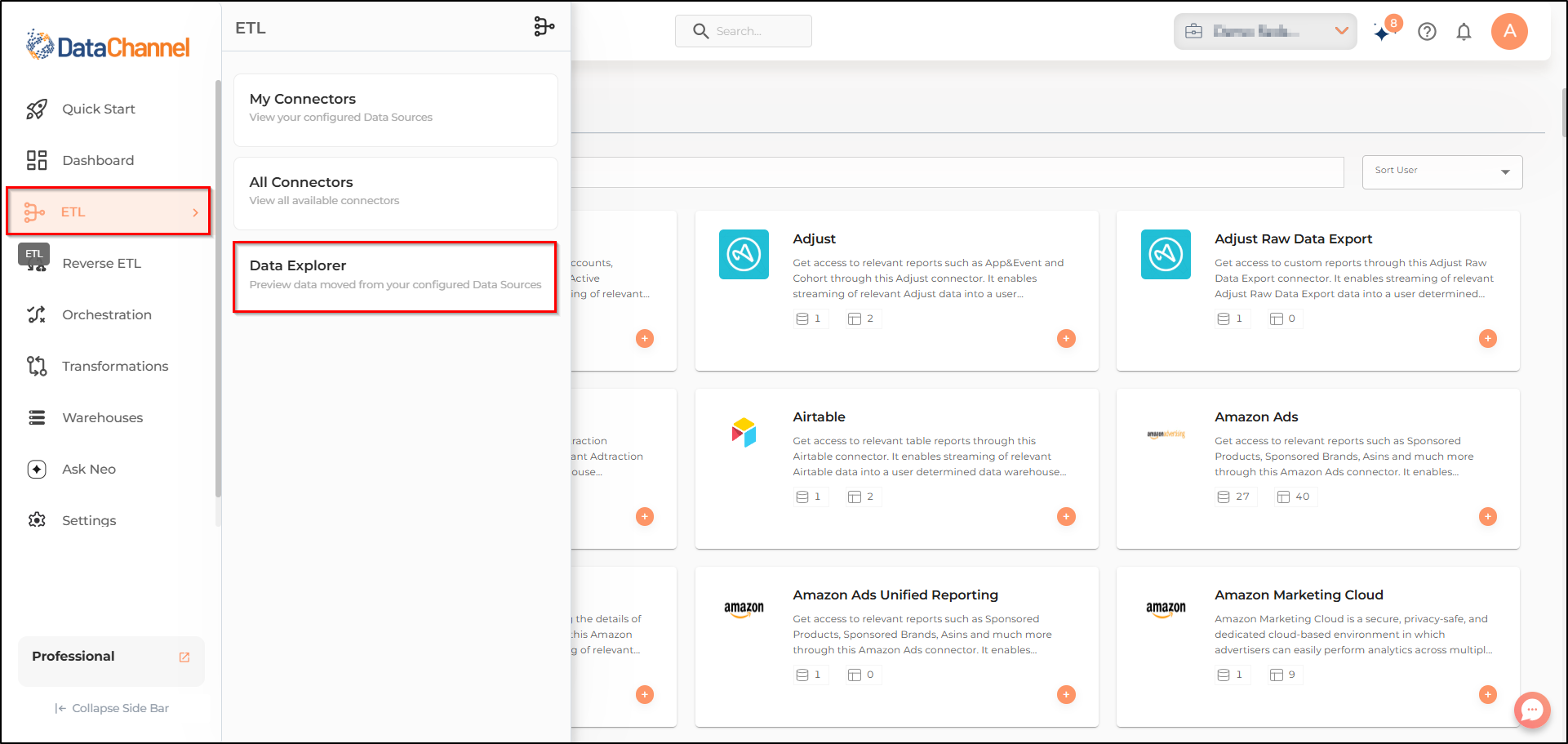1568x744 pixels.
Task: Add Amazon Ads connector with plus button
Action: [1488, 516]
